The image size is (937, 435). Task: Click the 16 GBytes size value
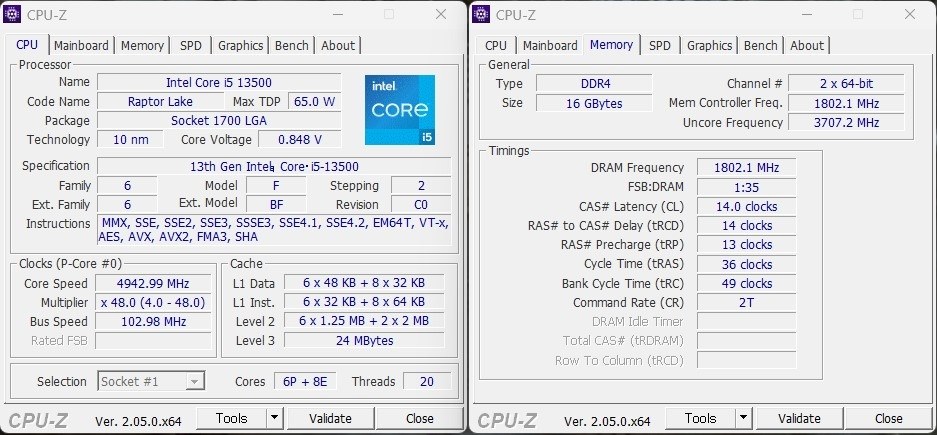(595, 103)
